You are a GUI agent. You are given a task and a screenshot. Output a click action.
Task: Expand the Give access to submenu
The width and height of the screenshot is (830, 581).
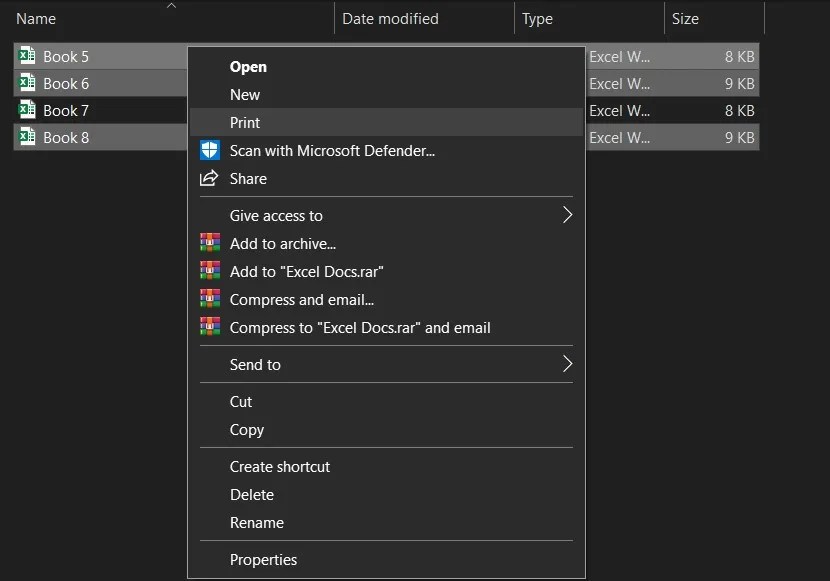pyautogui.click(x=567, y=214)
